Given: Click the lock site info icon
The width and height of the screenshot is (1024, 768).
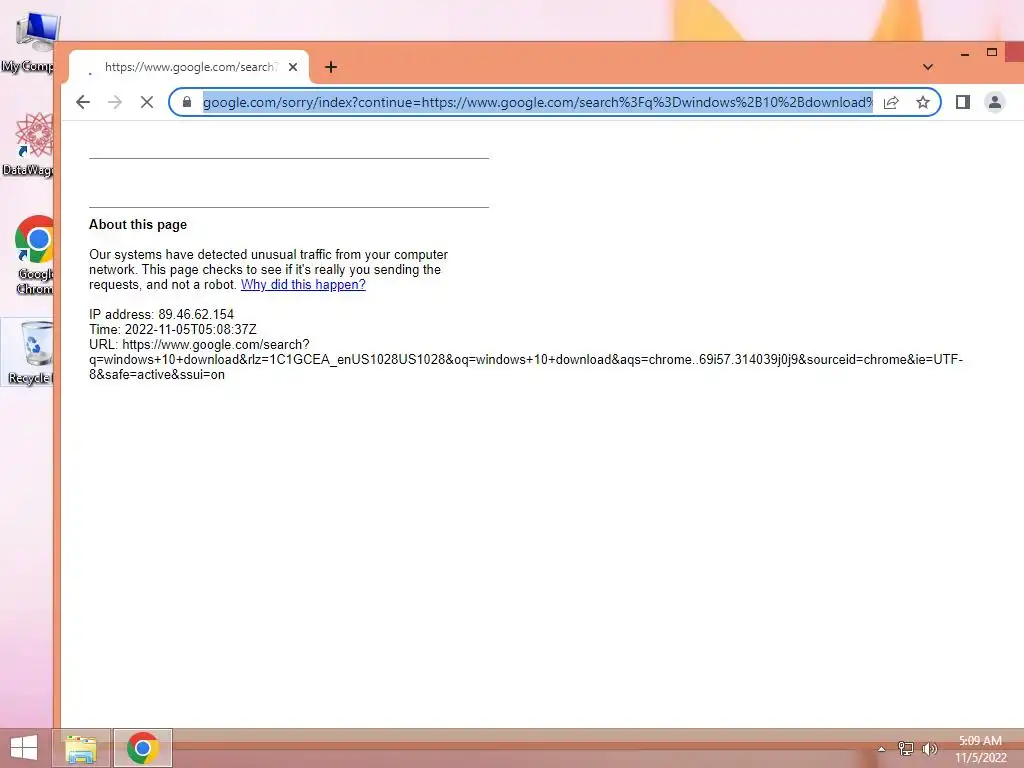Looking at the screenshot, I should [187, 102].
